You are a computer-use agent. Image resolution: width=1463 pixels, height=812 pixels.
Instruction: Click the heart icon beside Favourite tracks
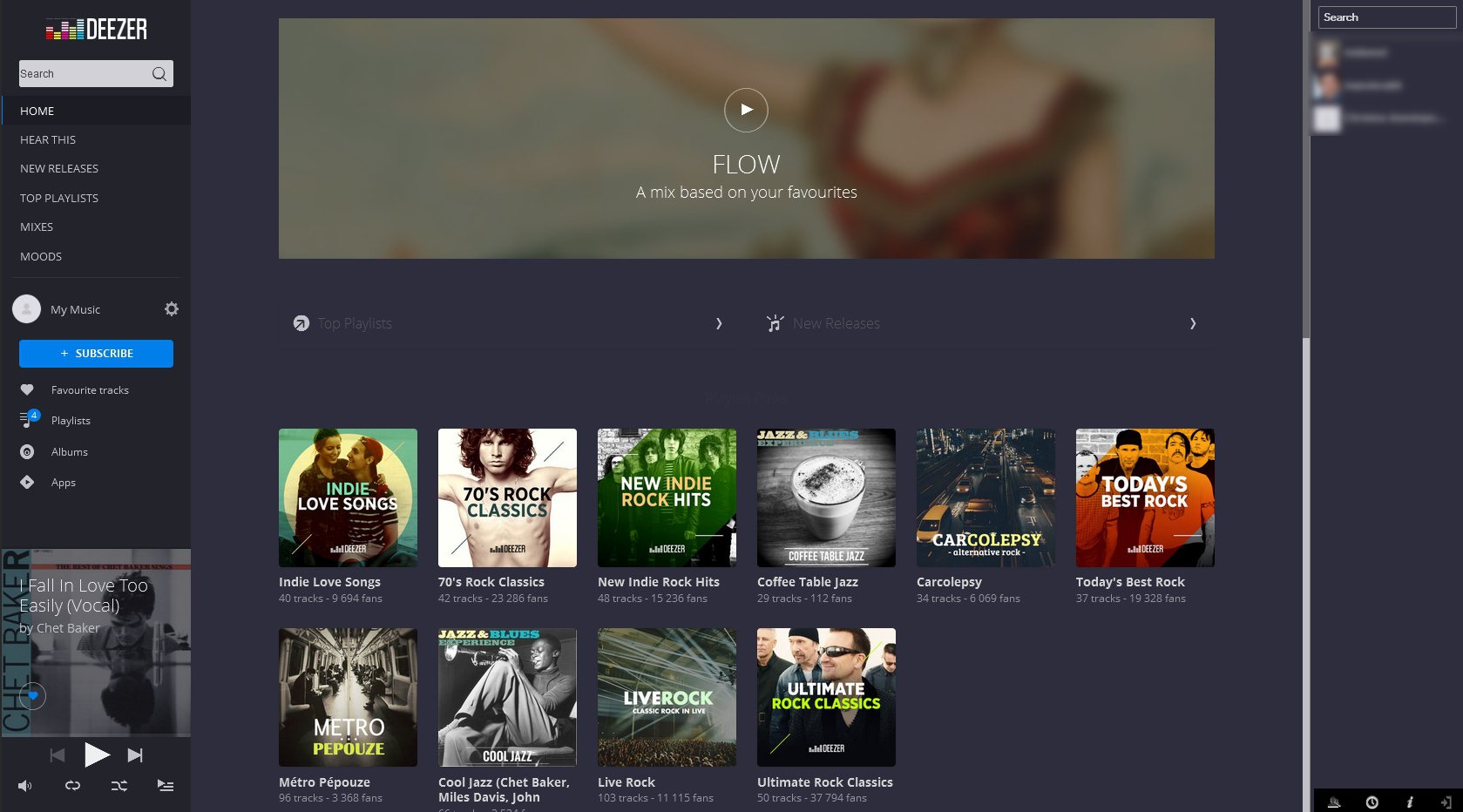(x=27, y=390)
